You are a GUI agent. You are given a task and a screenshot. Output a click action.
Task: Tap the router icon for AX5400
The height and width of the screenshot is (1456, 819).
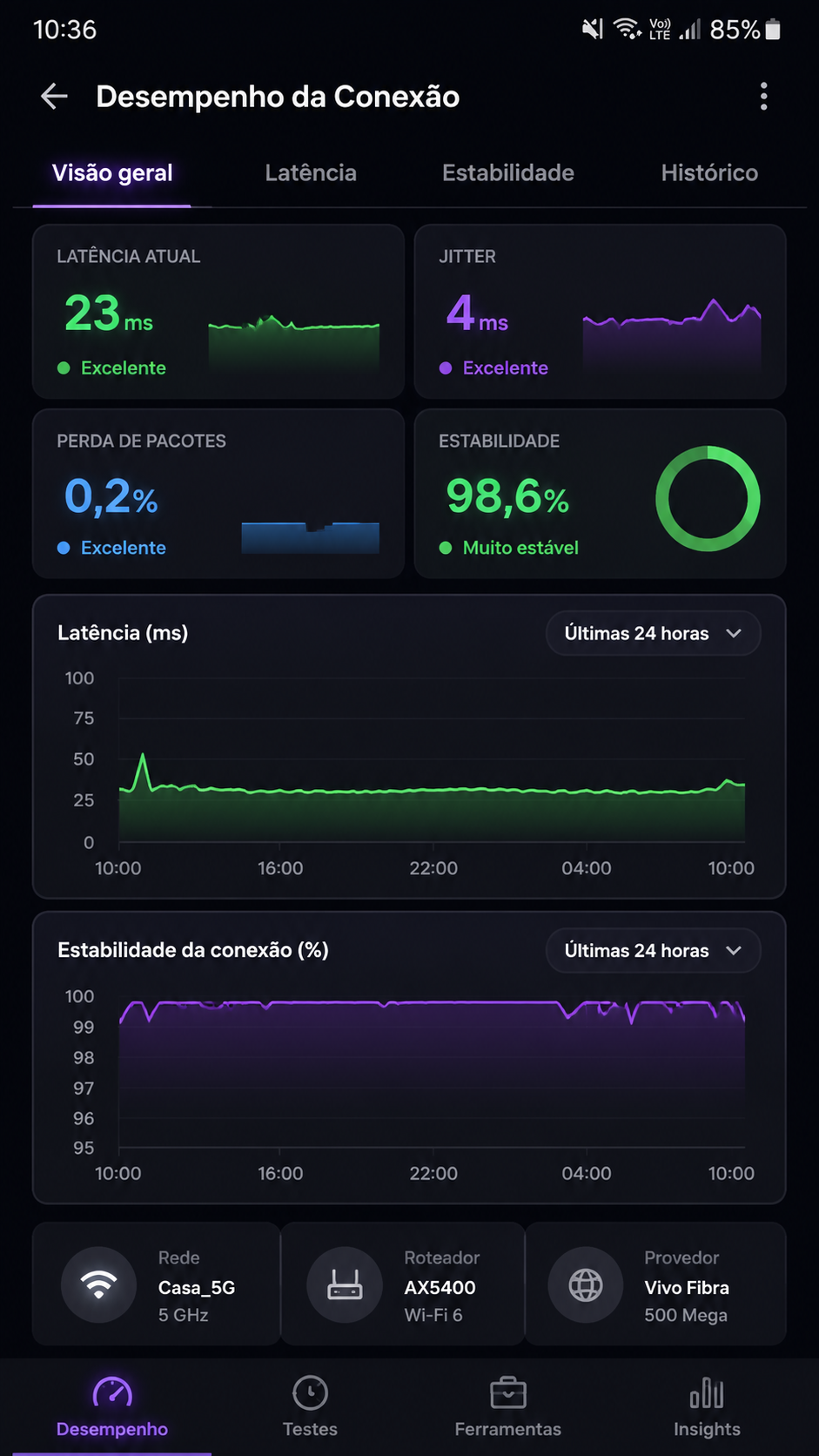(345, 1285)
